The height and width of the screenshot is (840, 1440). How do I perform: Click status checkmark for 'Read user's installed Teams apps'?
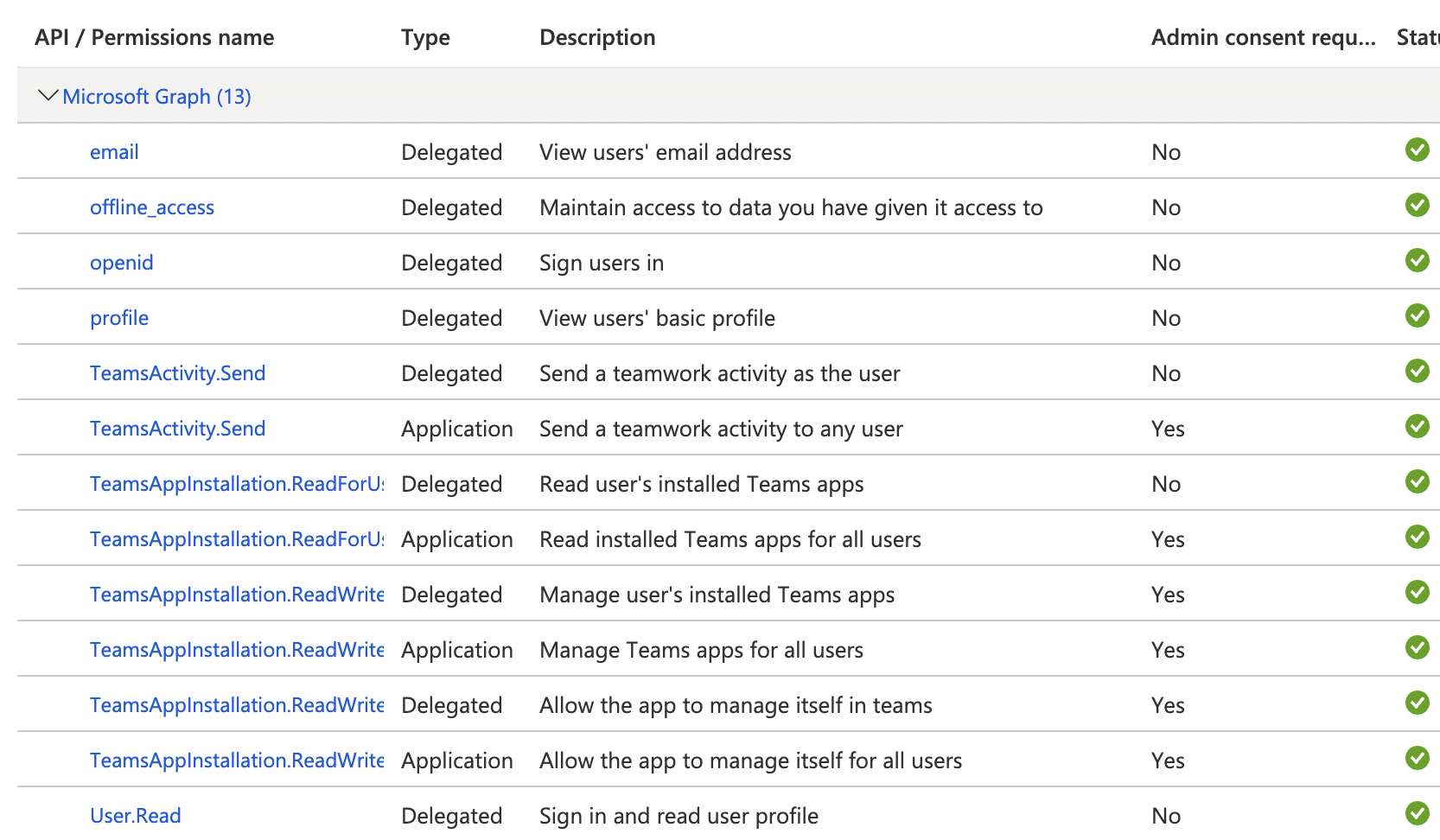click(x=1417, y=481)
